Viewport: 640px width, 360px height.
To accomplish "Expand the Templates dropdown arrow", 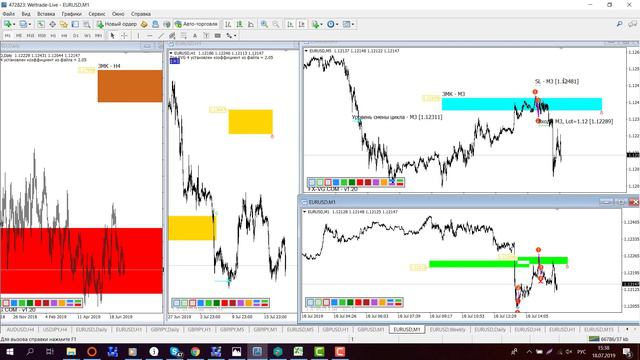I will click(x=353, y=24).
